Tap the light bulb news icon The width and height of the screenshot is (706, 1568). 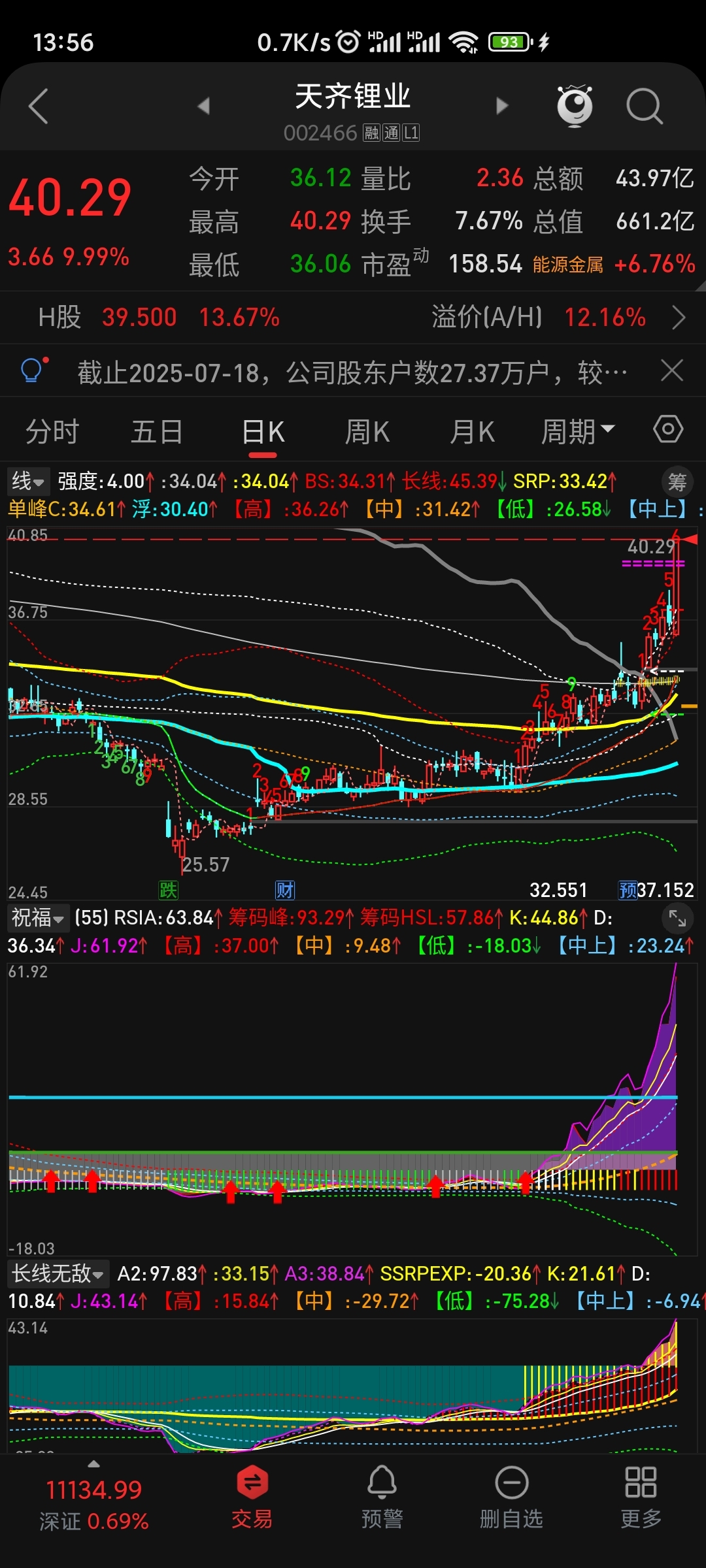pos(34,370)
